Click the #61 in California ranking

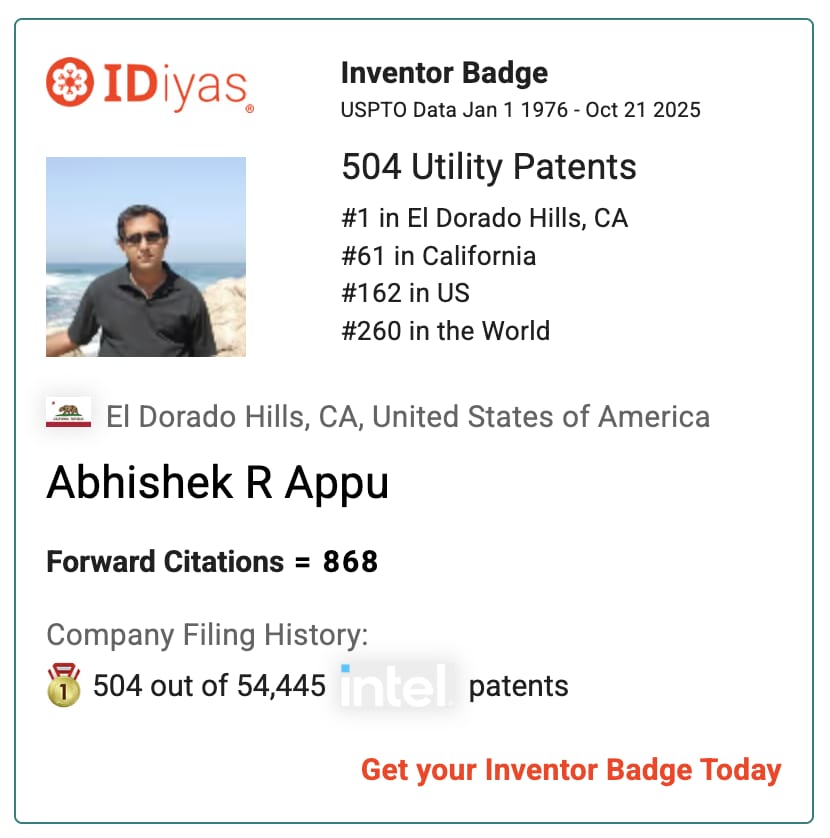tap(438, 256)
